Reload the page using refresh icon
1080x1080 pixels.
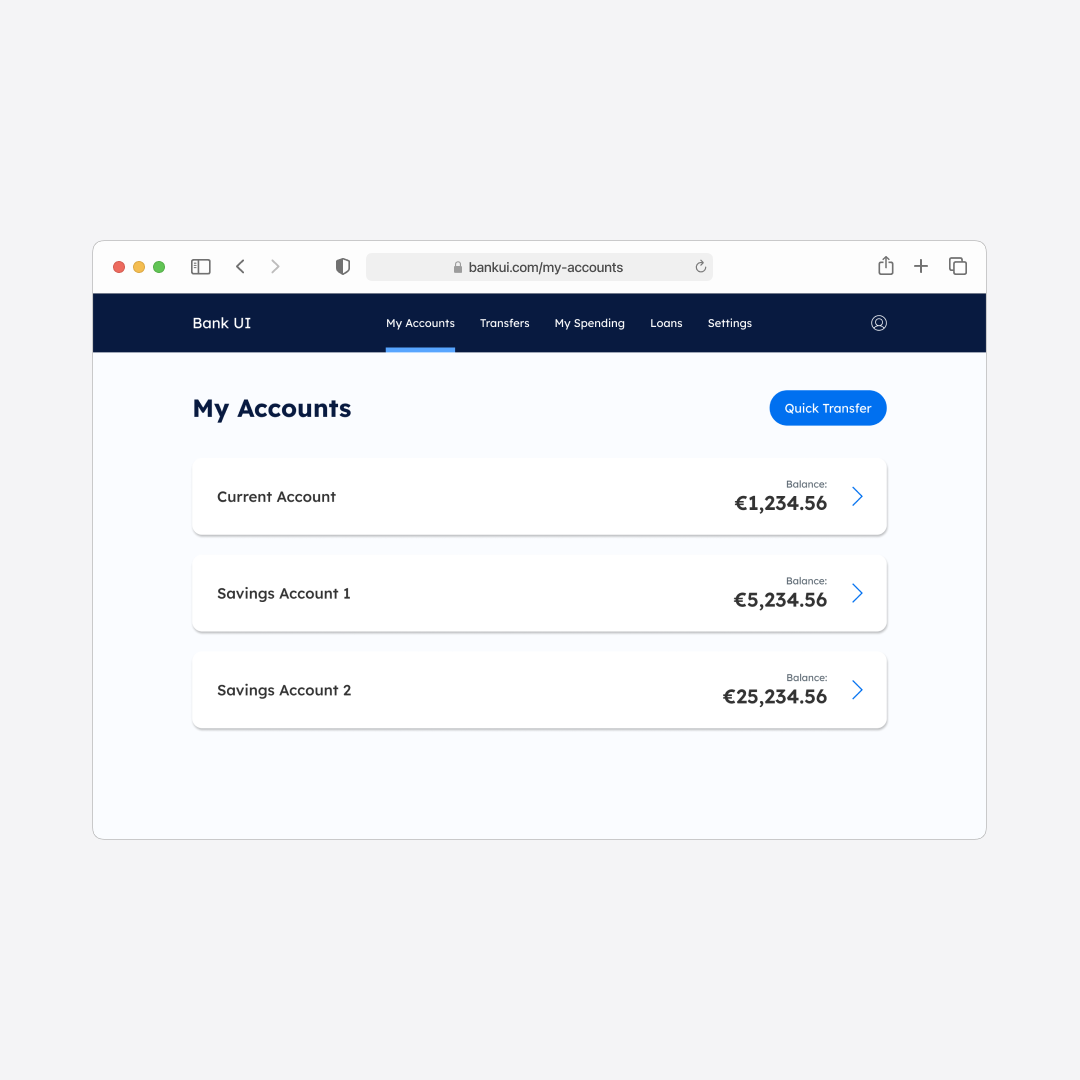(700, 267)
